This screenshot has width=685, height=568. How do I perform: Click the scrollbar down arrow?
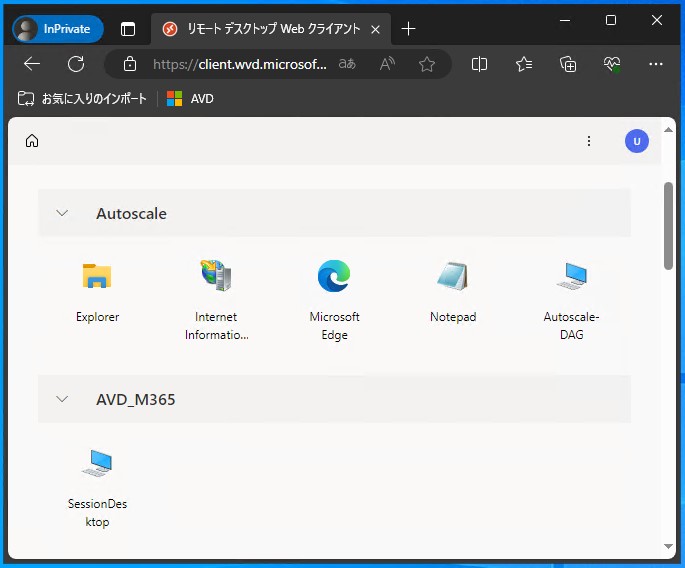[668, 546]
